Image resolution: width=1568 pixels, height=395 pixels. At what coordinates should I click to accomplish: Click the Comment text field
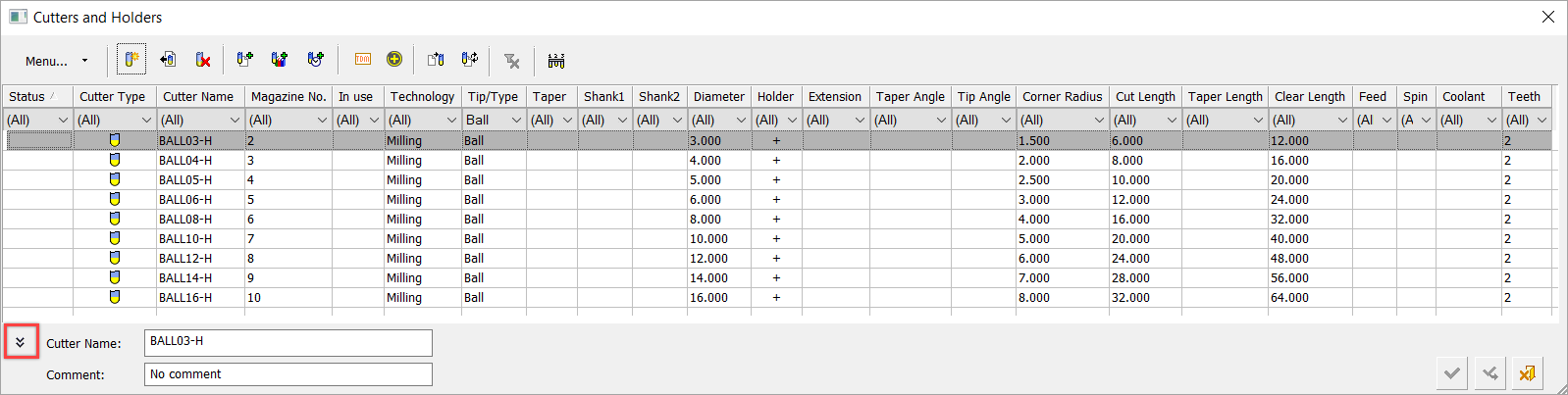click(x=288, y=374)
